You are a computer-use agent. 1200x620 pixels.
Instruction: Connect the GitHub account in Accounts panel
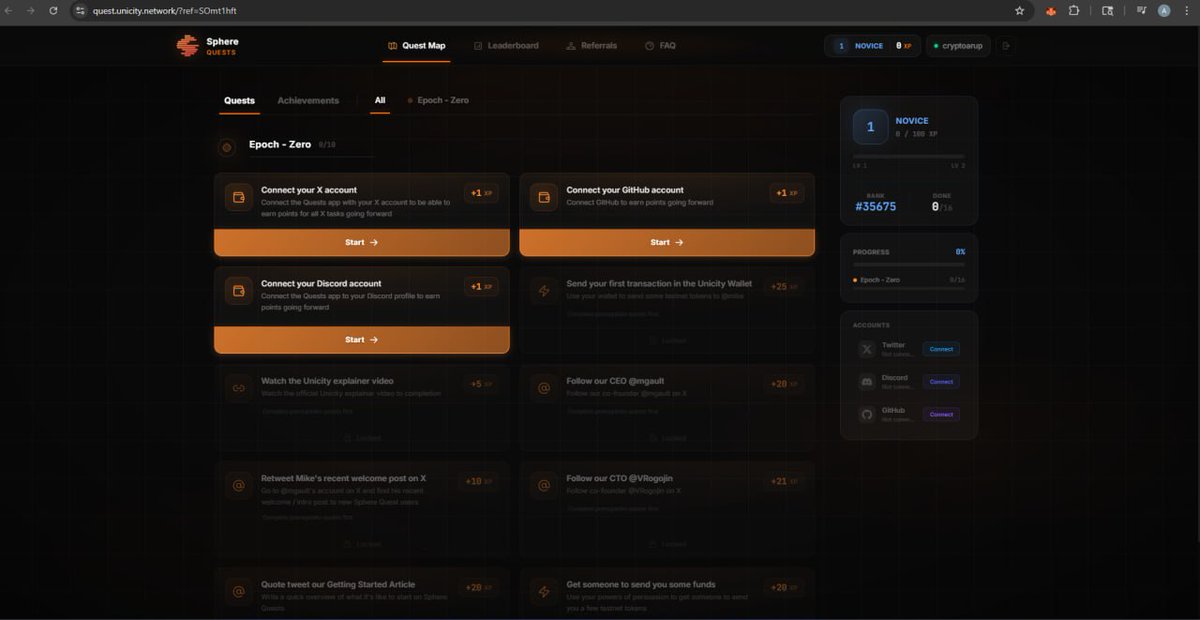point(941,414)
